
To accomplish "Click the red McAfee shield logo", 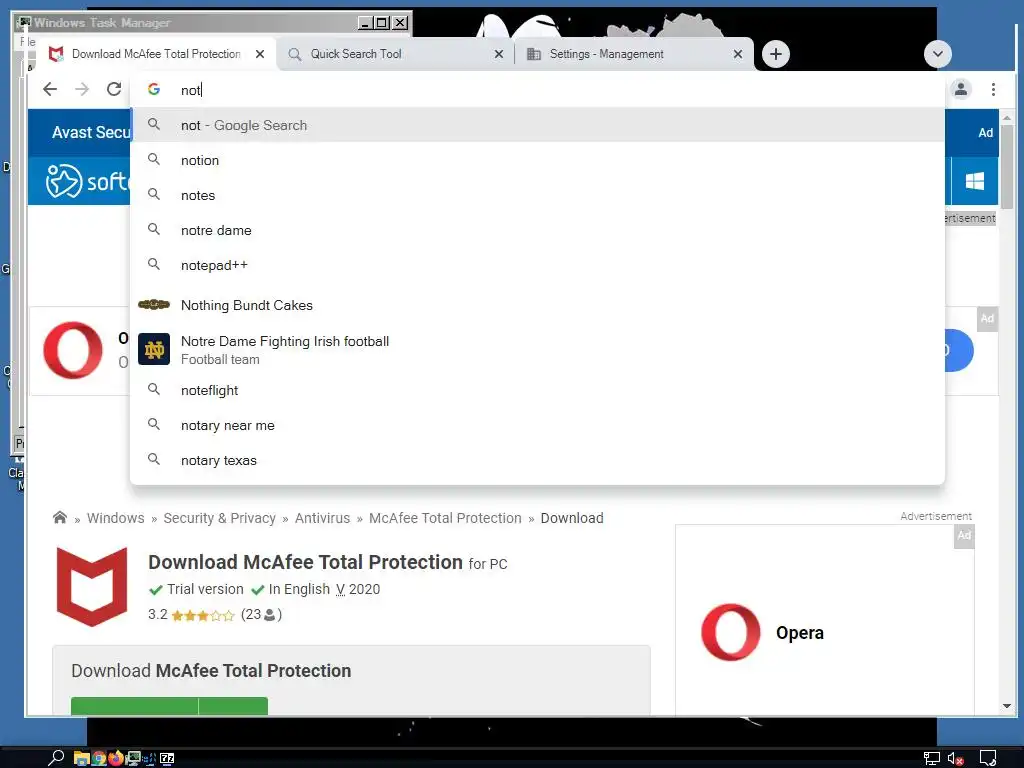I will (x=92, y=586).
